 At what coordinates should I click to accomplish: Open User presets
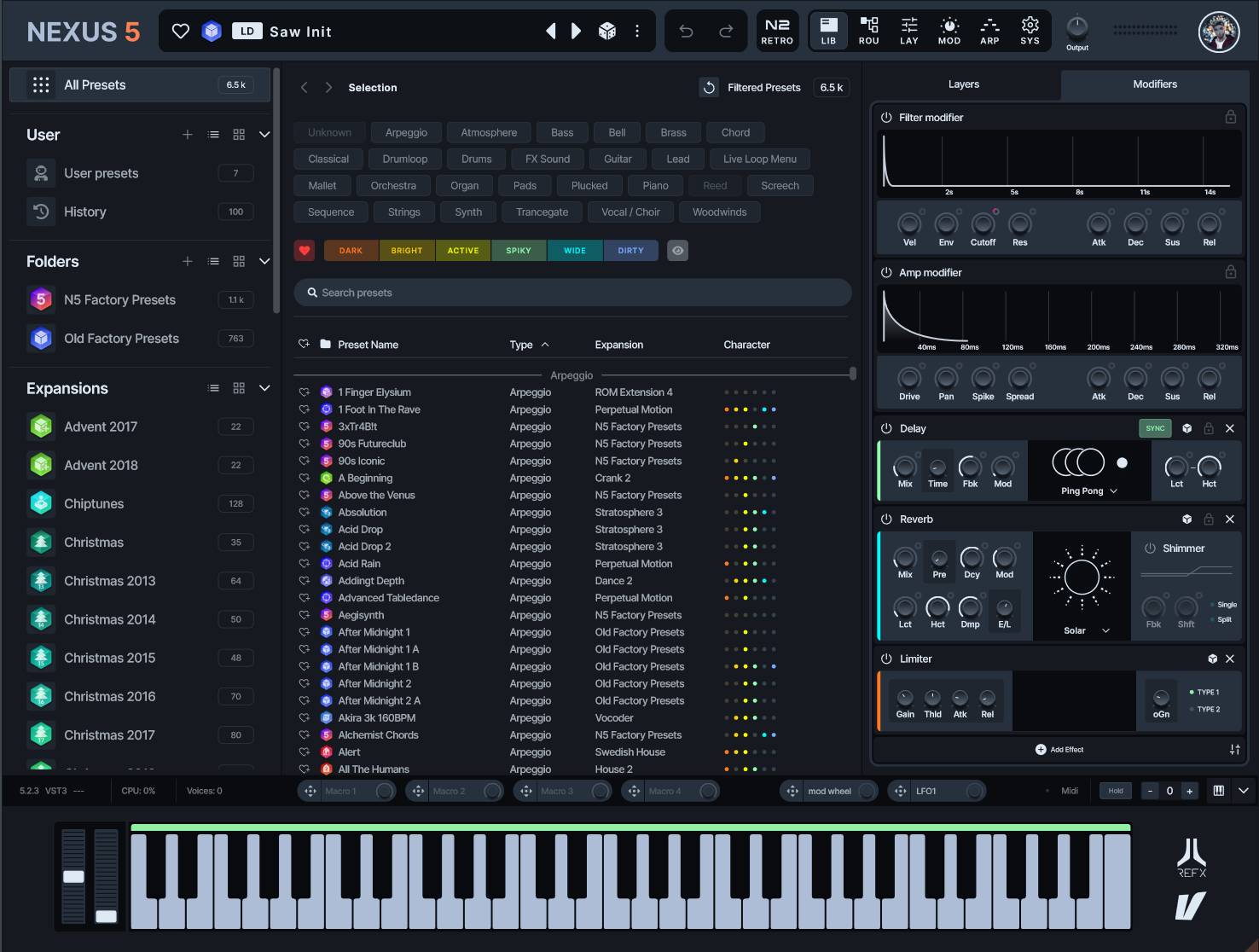coord(140,173)
